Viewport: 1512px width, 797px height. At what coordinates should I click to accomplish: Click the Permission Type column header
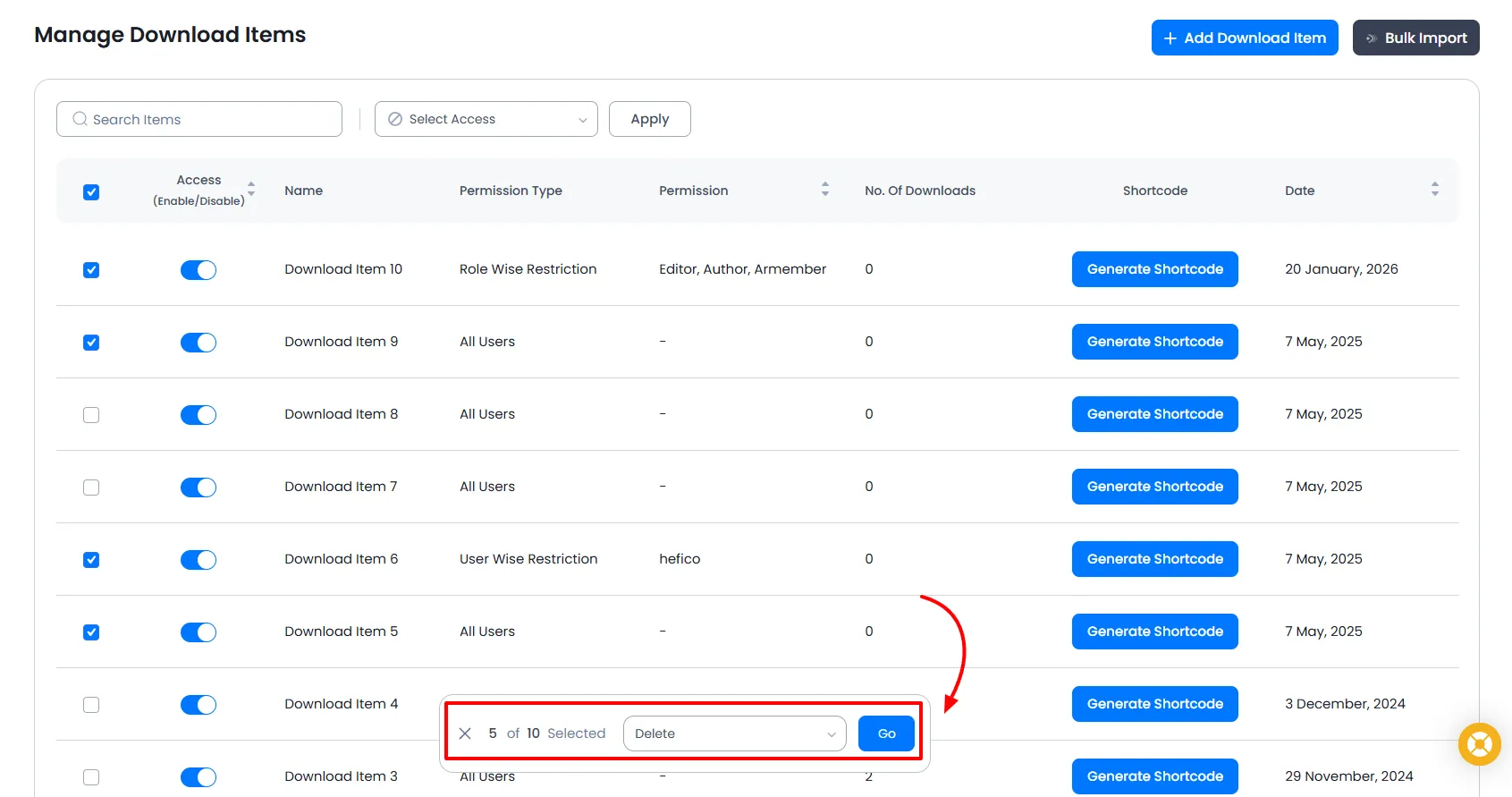click(x=511, y=191)
